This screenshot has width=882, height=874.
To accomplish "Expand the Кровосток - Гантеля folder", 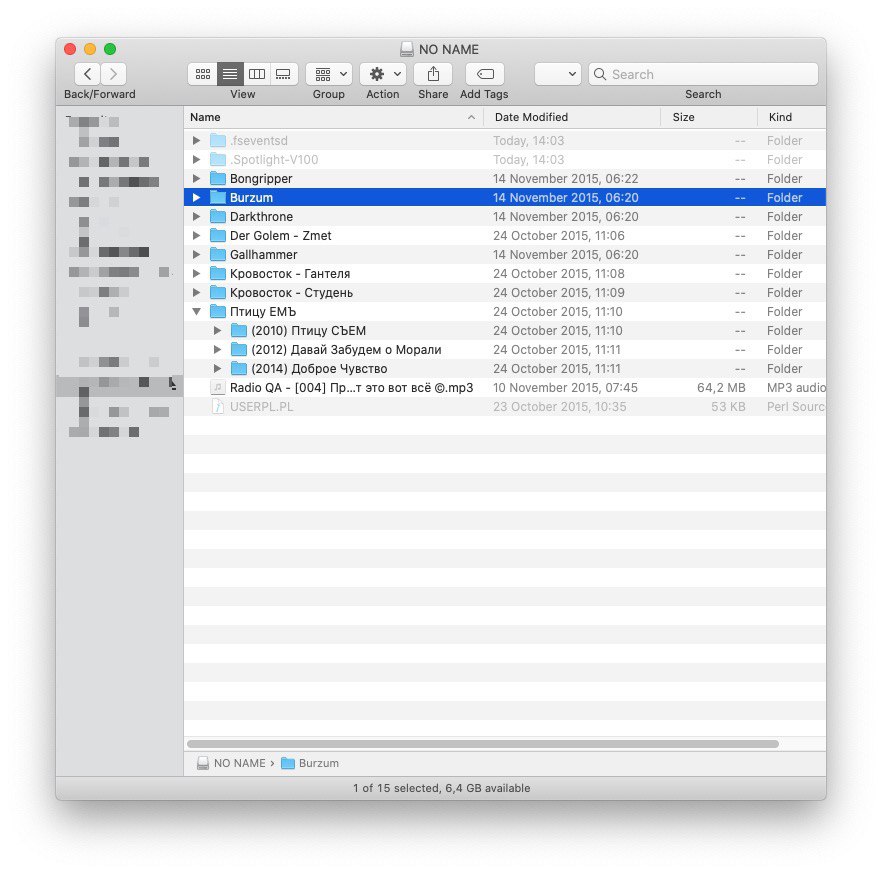I will click(196, 274).
